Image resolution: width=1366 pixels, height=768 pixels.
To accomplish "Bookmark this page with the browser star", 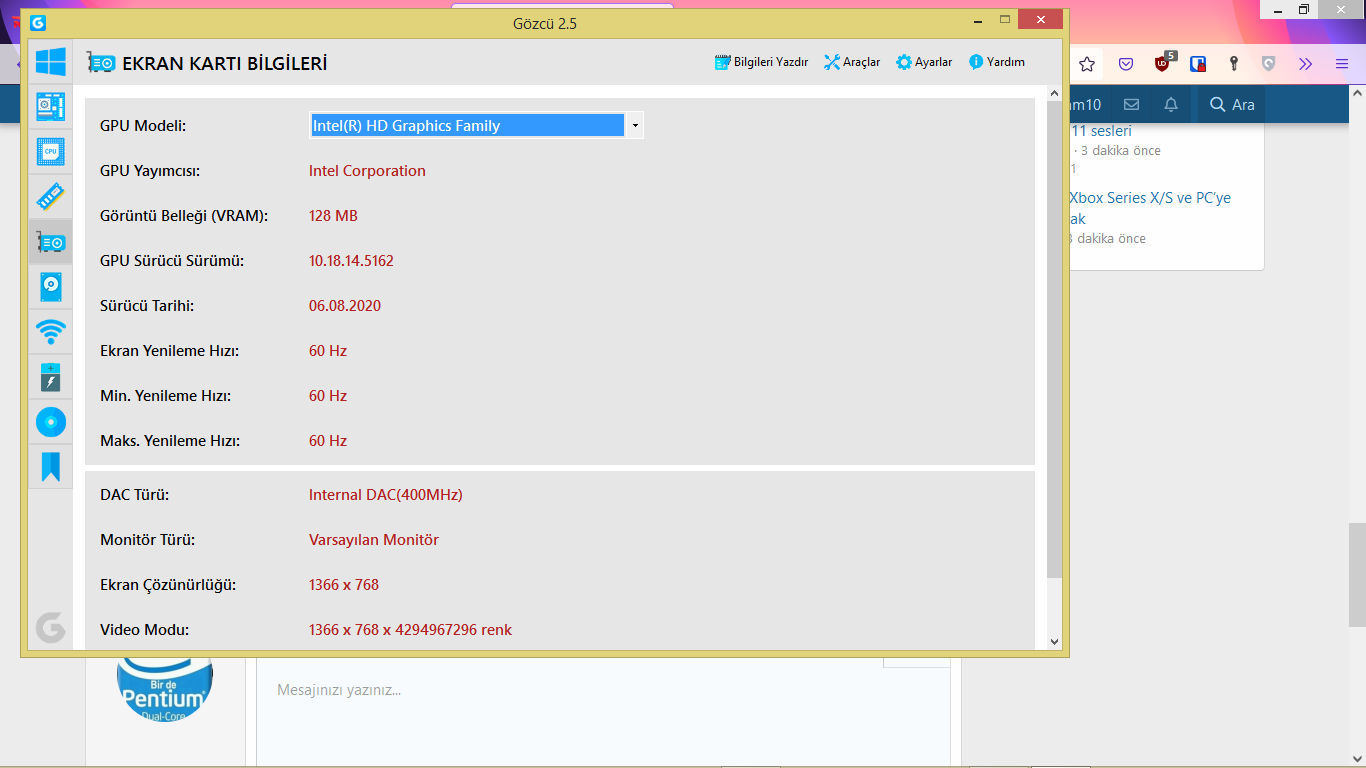I will point(1087,64).
